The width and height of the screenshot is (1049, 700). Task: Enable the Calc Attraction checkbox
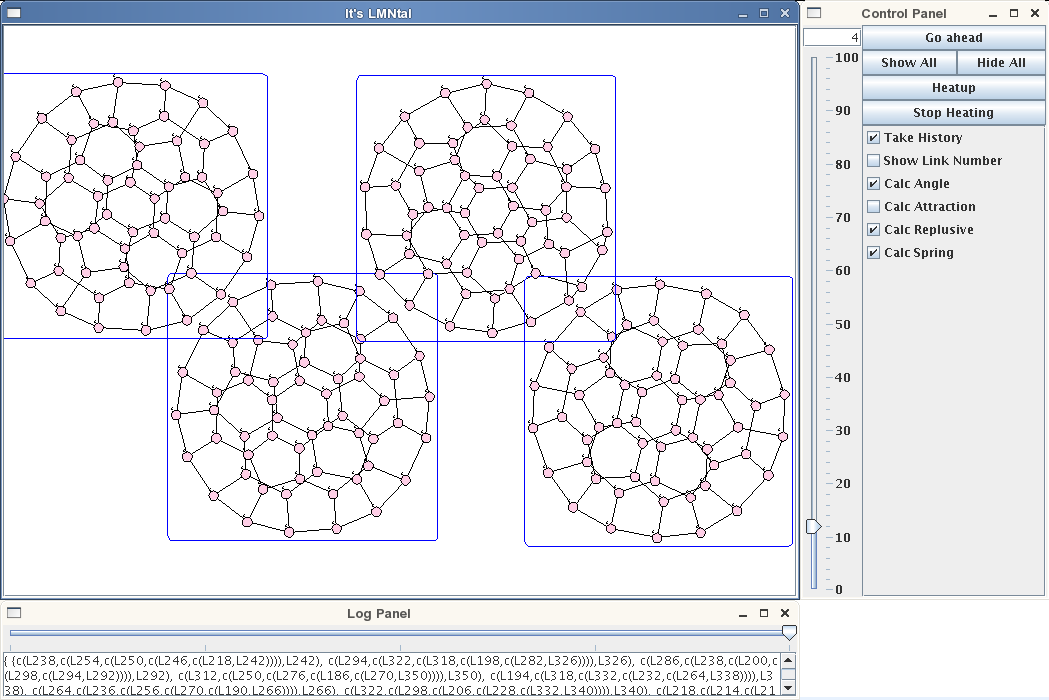(874, 207)
